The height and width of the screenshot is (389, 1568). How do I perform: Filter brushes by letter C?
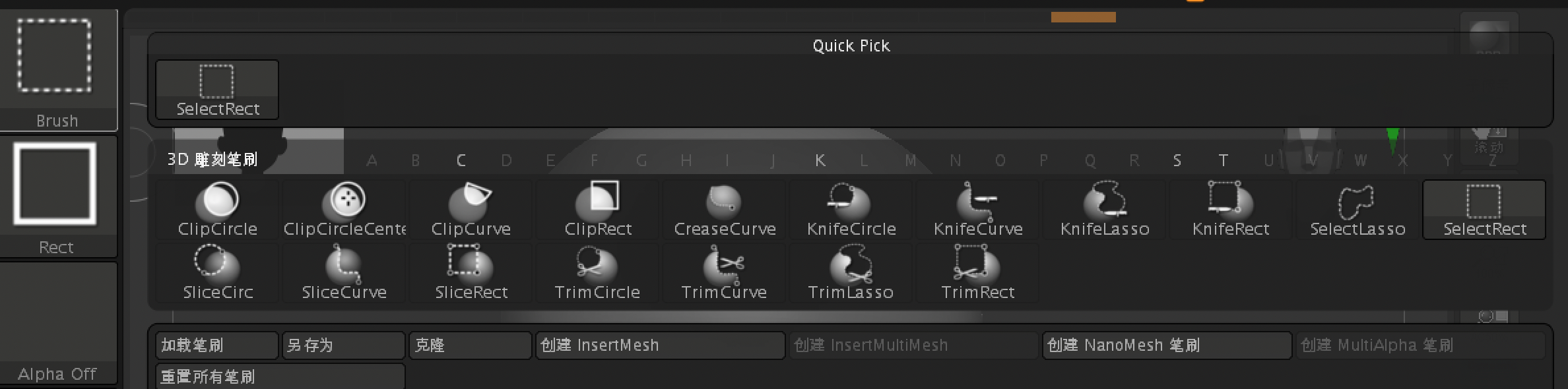(x=461, y=160)
